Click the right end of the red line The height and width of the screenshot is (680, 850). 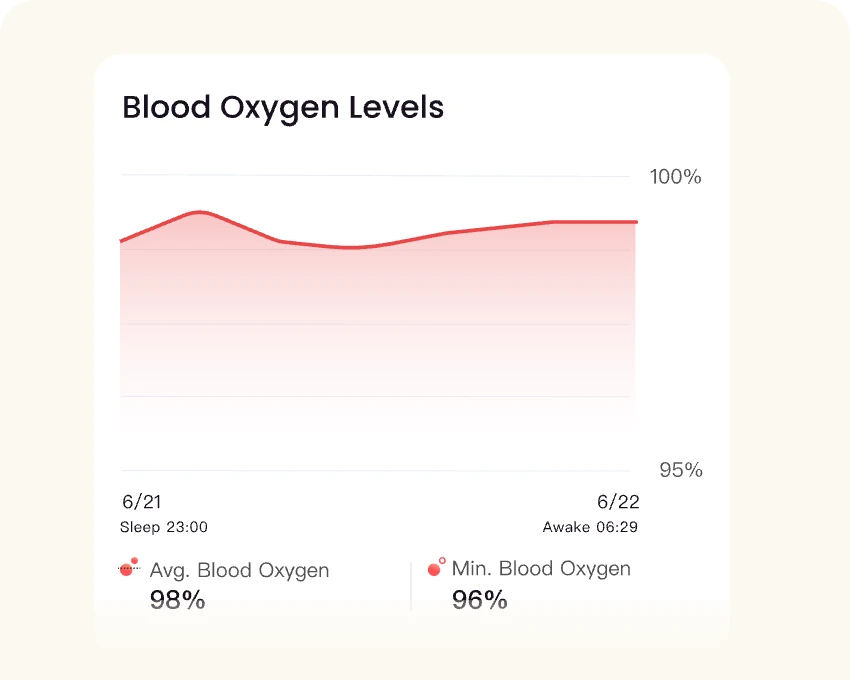[x=636, y=222]
